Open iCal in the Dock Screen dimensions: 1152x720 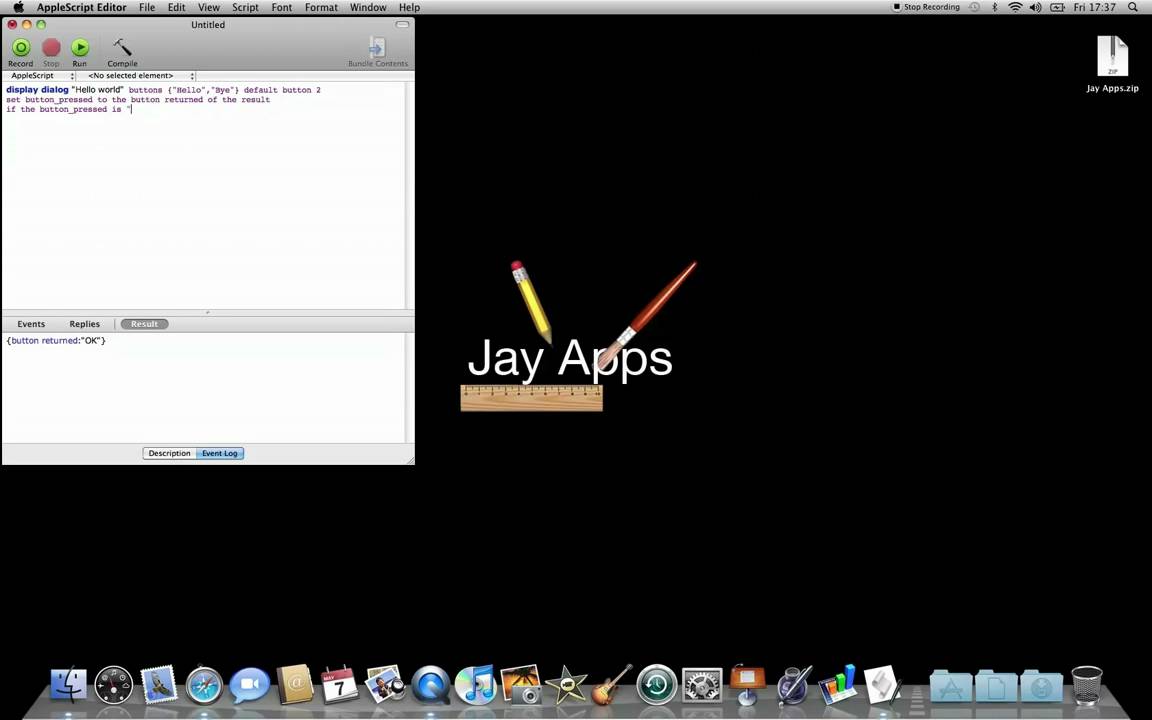[339, 685]
